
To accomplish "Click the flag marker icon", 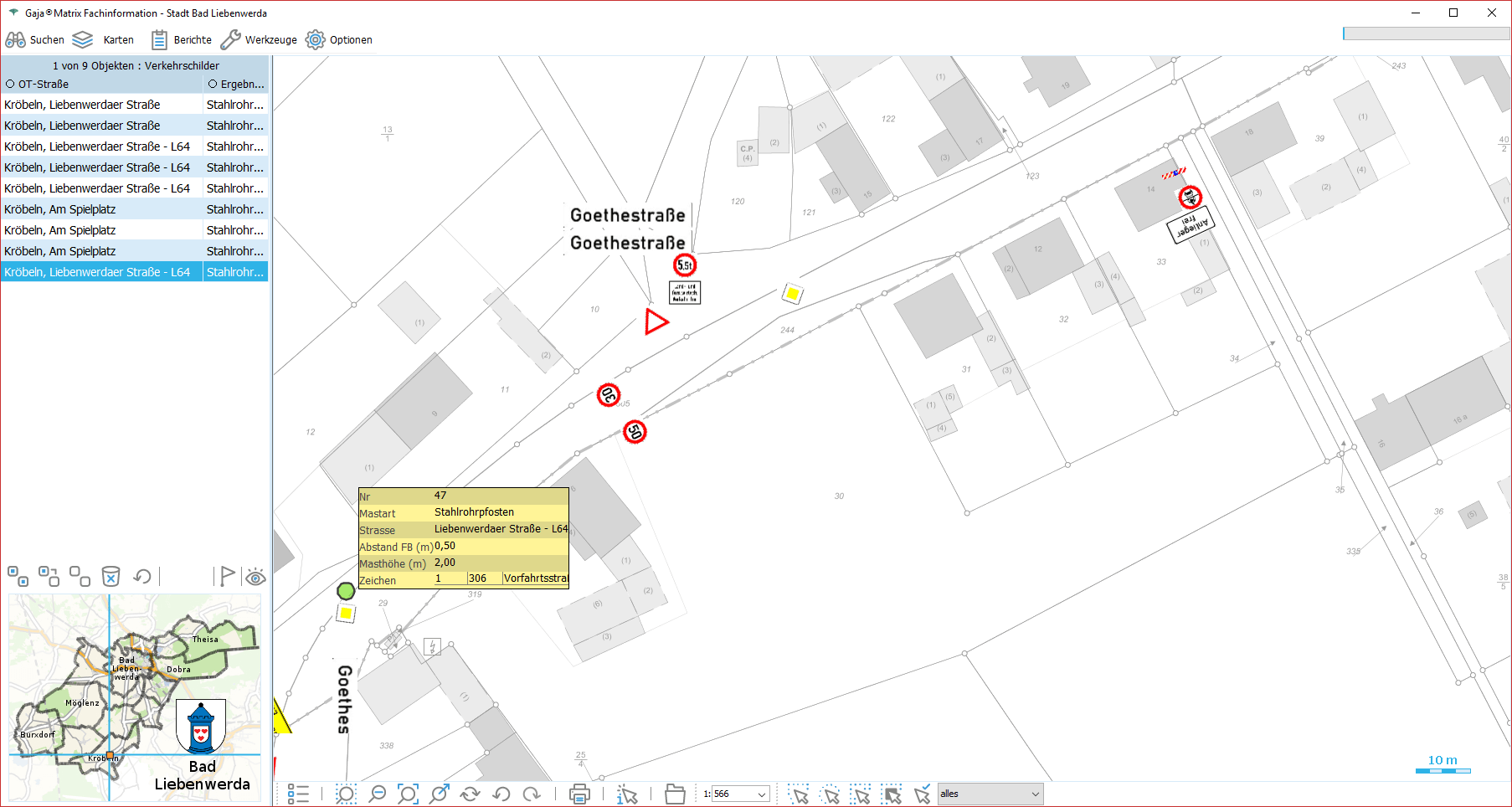I will pyautogui.click(x=226, y=576).
